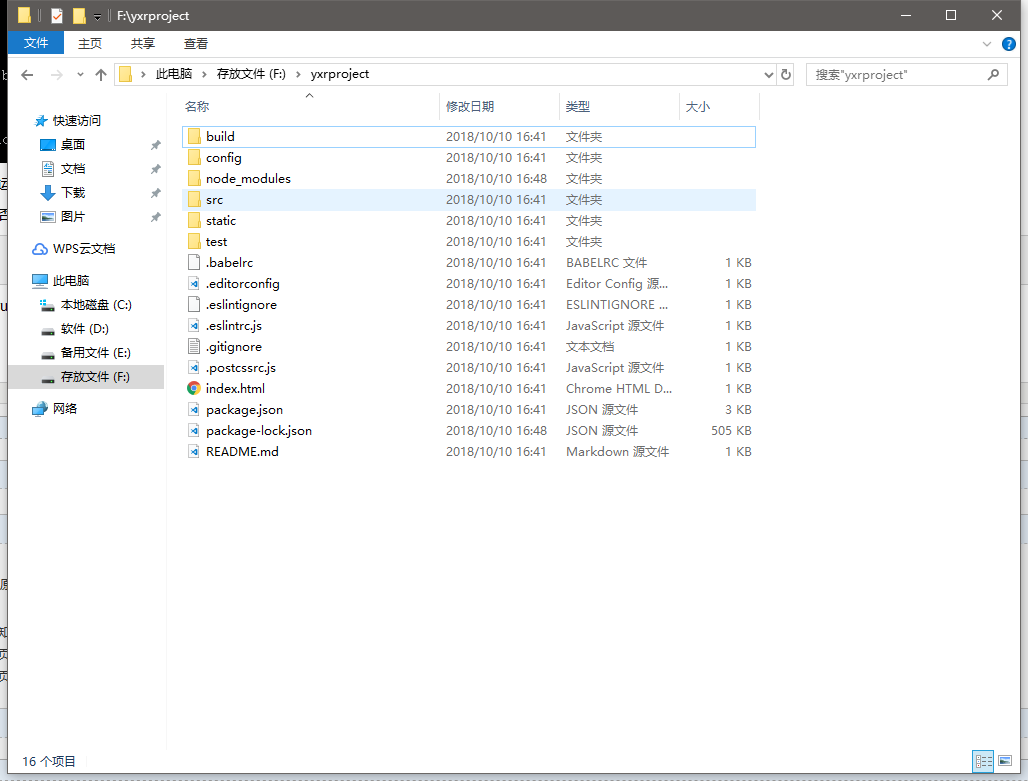Select WPS云文档 in navigation pane
Image resolution: width=1028 pixels, height=781 pixels.
84,249
